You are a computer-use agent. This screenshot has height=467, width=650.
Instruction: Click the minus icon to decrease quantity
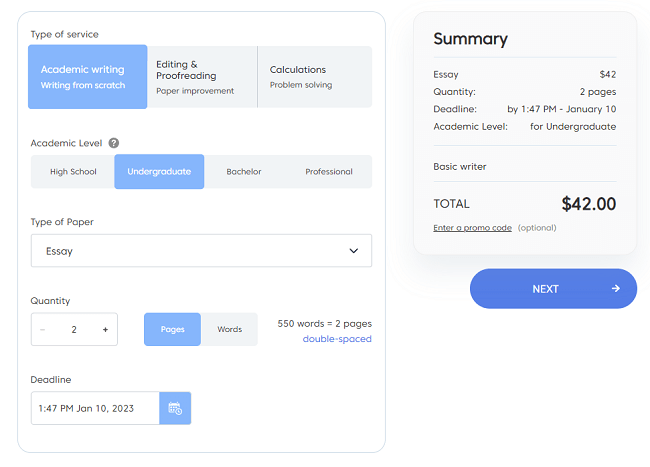(43, 329)
